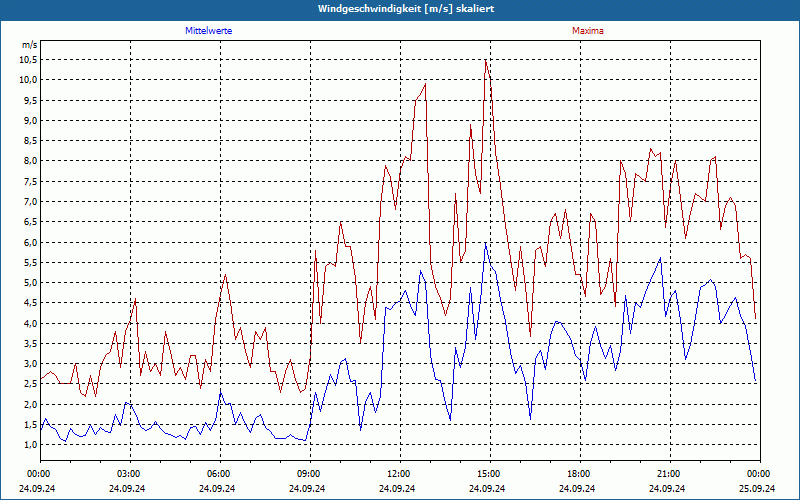The image size is (800, 500).
Task: Click the 2,0 y-axis value
Action: (x=31, y=404)
